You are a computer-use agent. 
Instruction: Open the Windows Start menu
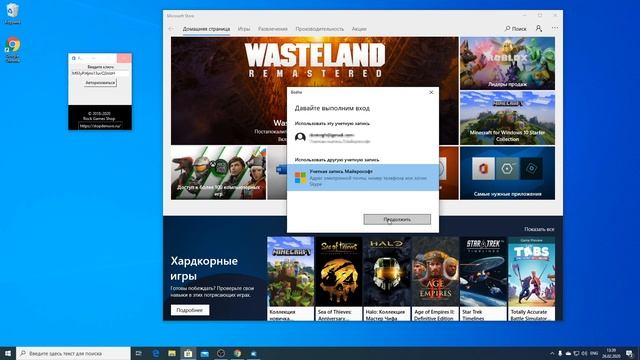[8, 353]
